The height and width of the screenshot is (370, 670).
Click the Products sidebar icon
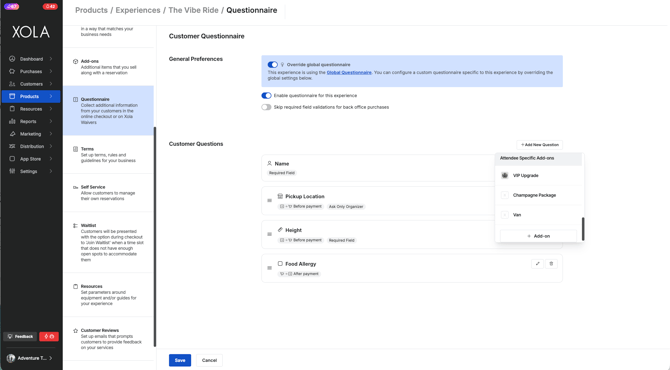(x=12, y=96)
